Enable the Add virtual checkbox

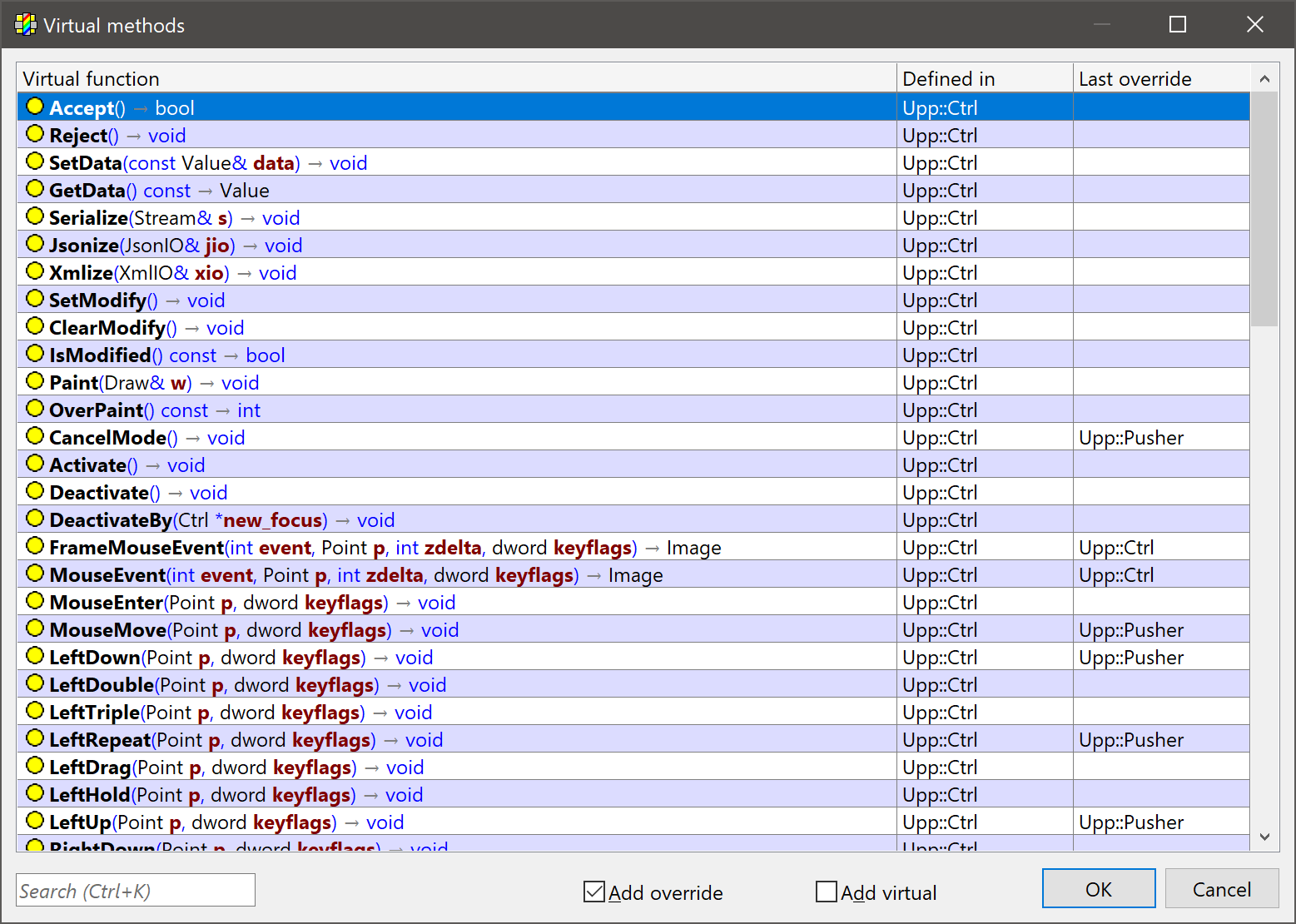pos(827,892)
